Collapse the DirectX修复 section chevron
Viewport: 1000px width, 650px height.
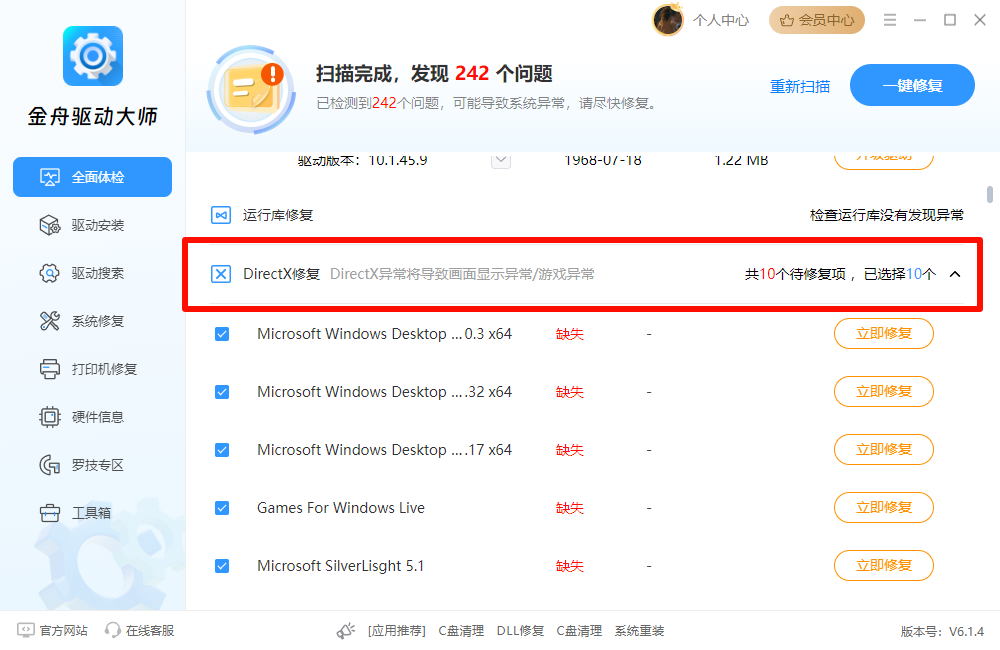click(955, 274)
